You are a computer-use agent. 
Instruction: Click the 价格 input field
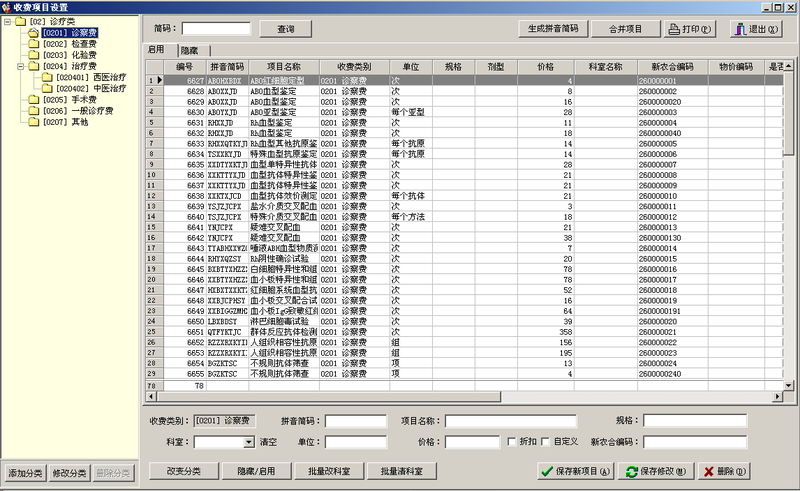(472, 442)
